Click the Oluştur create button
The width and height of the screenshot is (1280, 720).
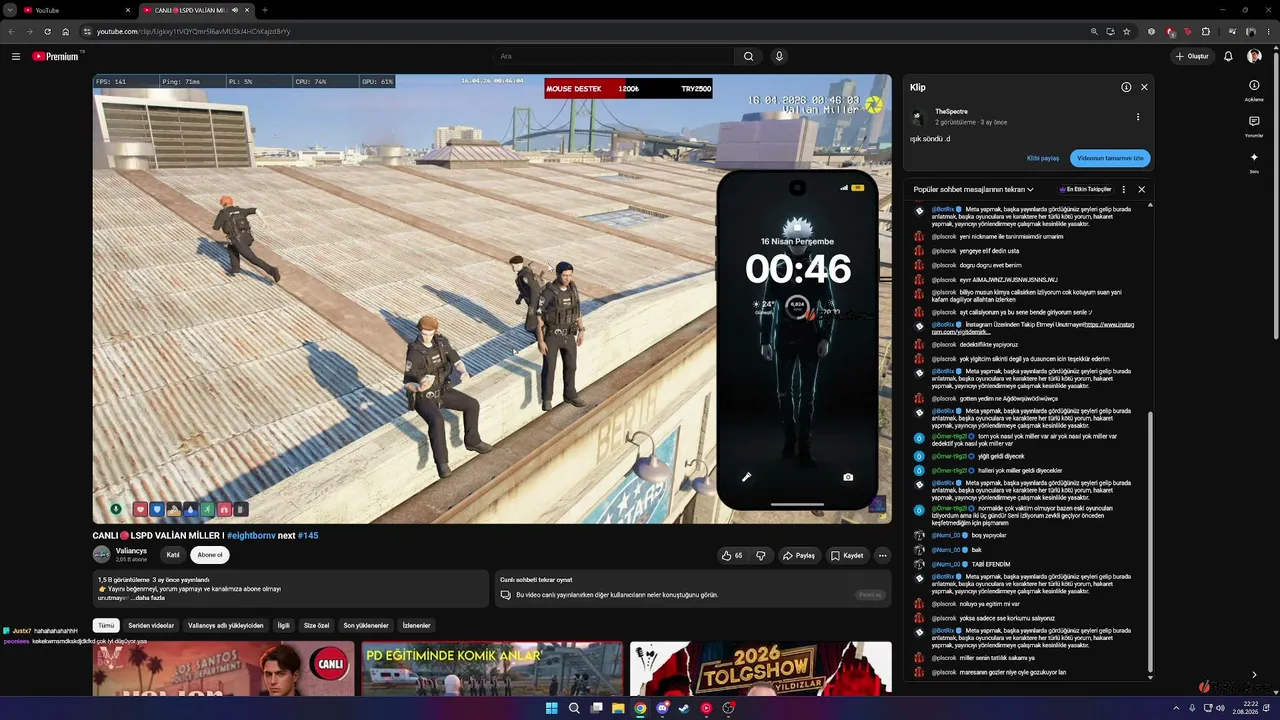(1192, 56)
